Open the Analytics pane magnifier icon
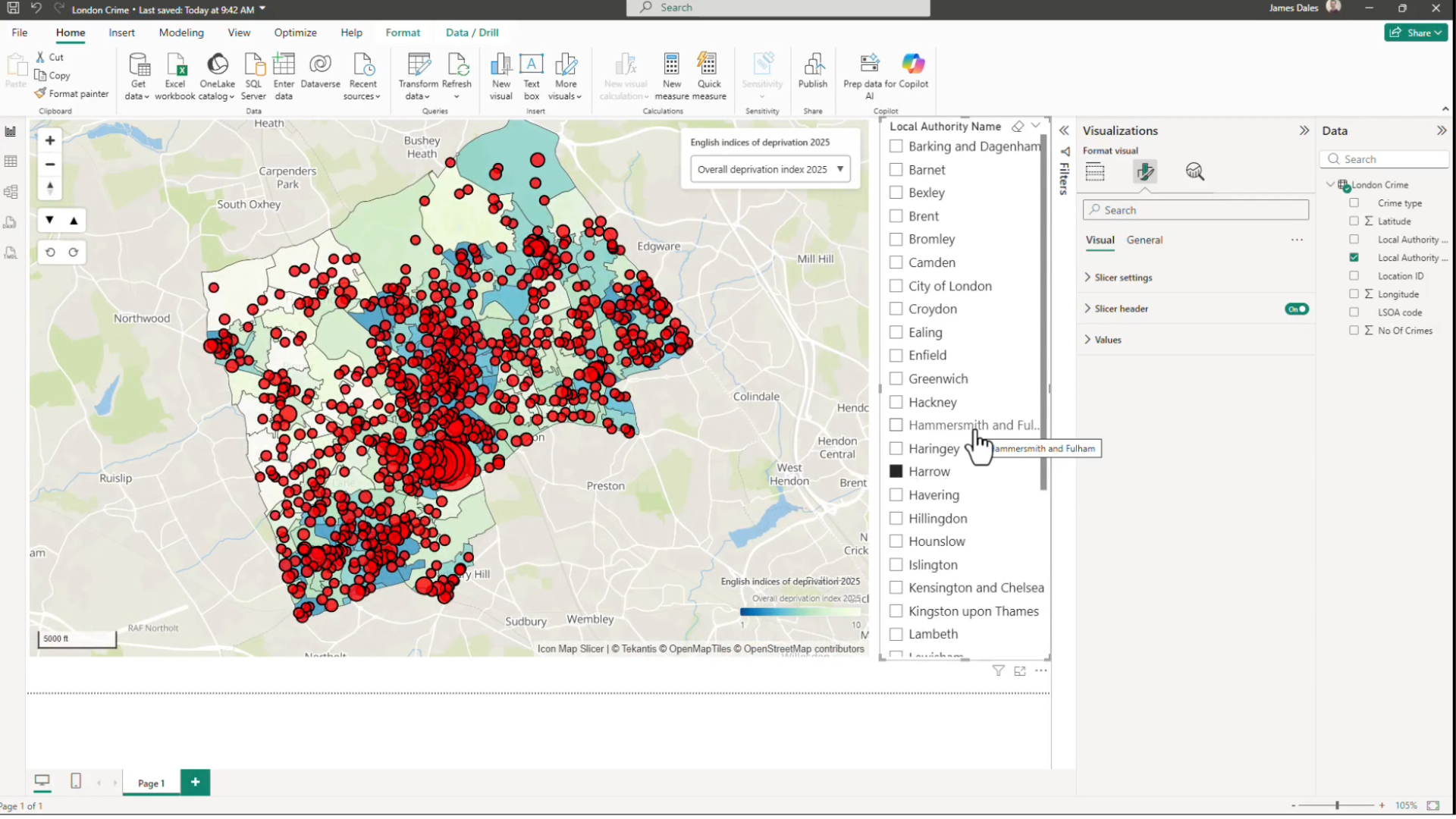This screenshot has height=819, width=1456. click(x=1195, y=171)
